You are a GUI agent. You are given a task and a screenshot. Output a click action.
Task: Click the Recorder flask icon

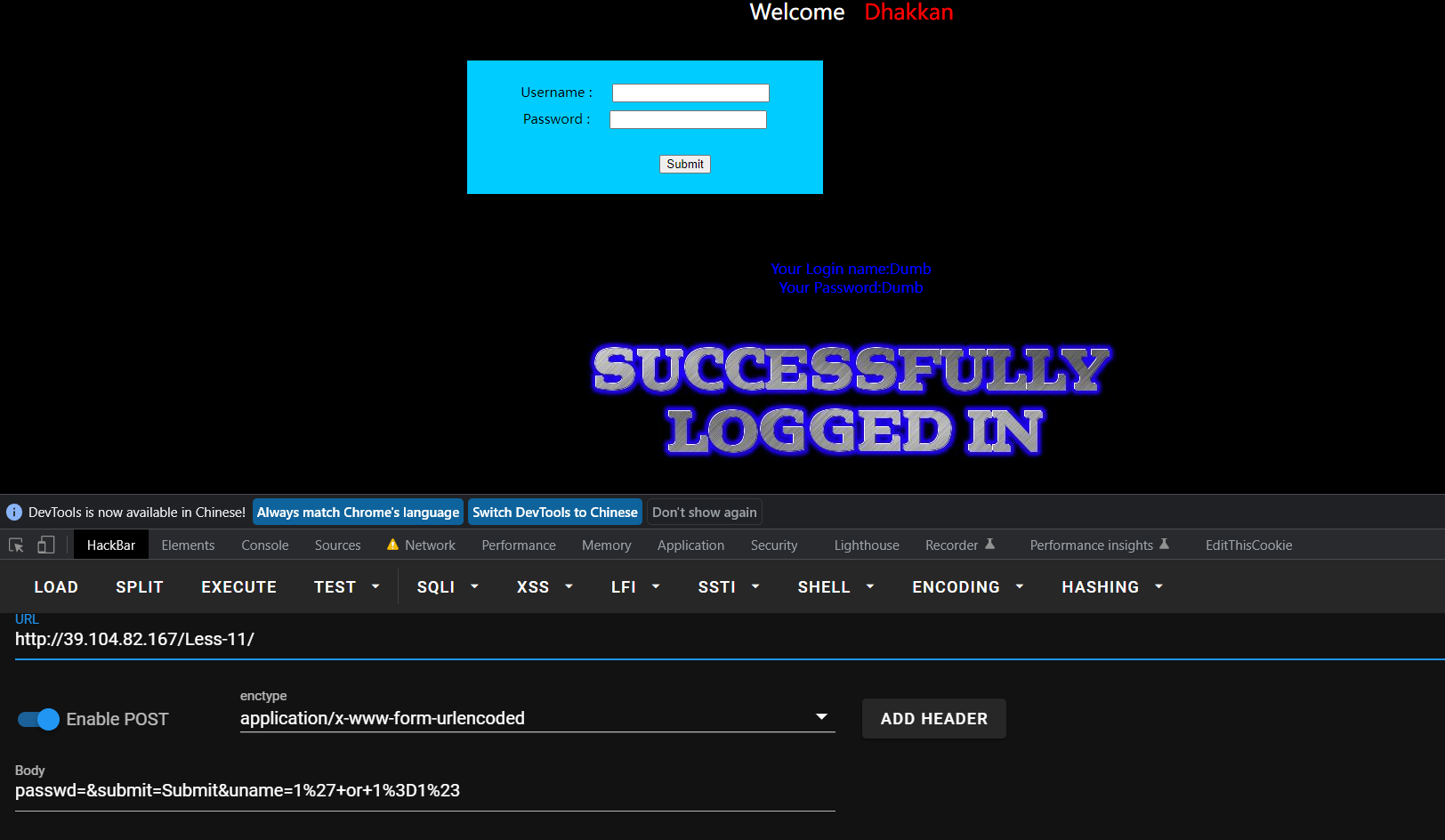[x=989, y=545]
